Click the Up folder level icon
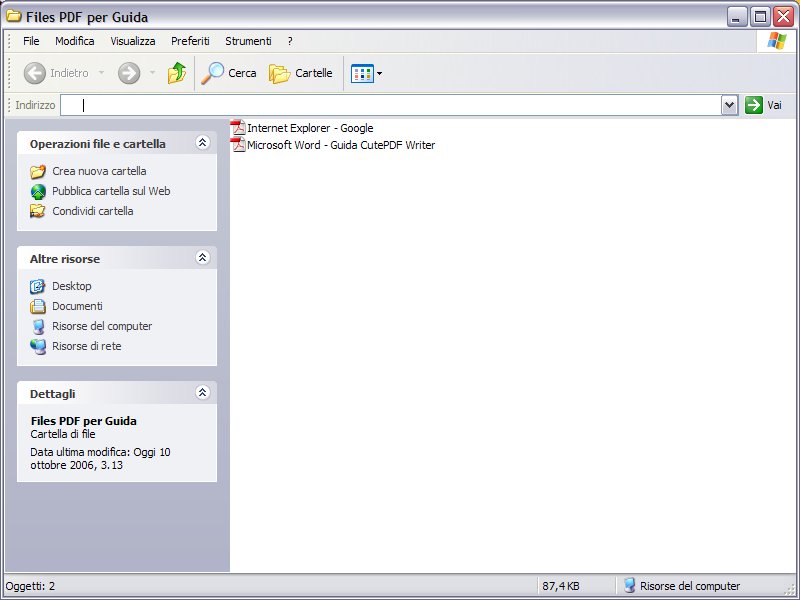 point(177,73)
